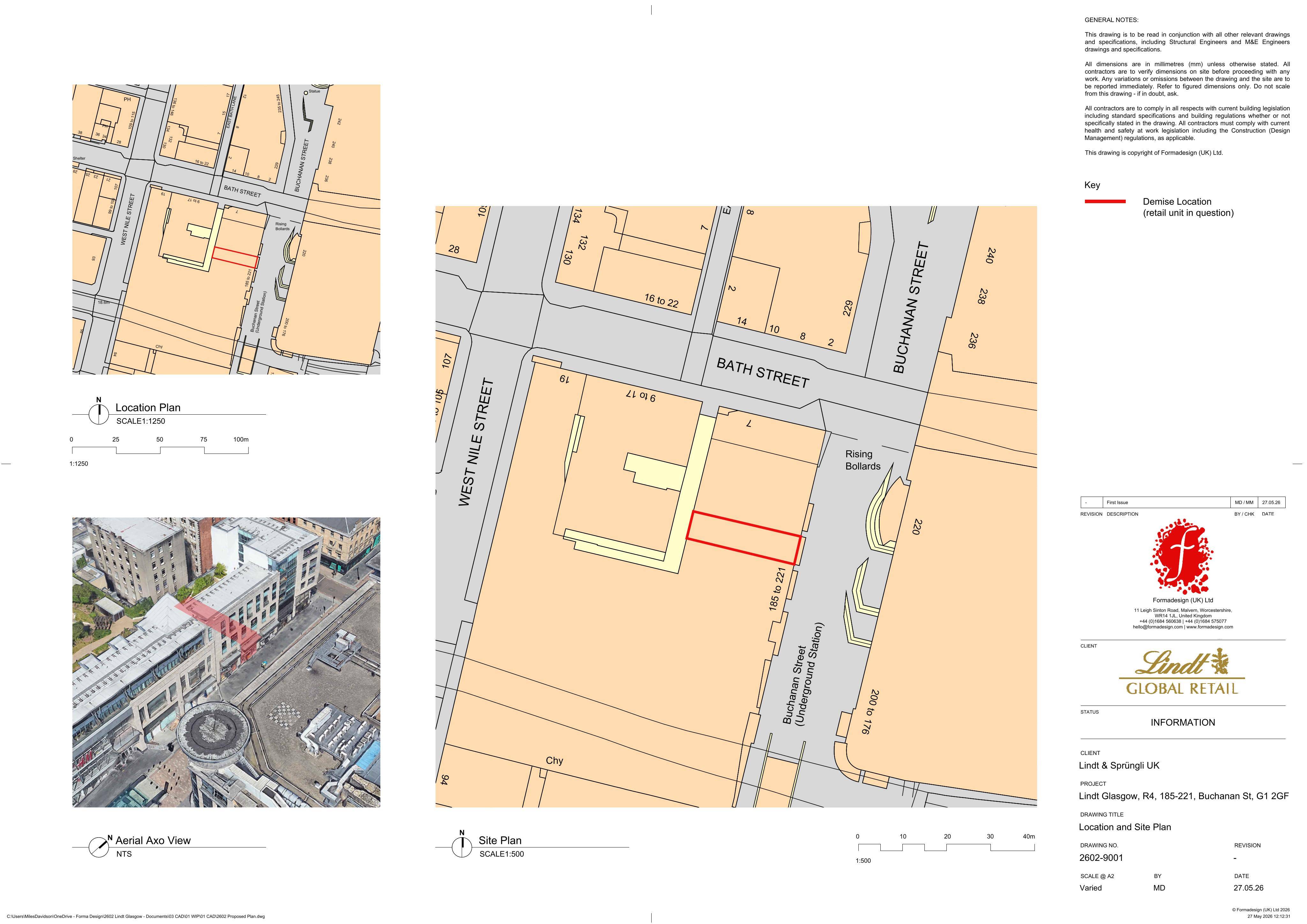
Task: Click the 'Site Plan' title
Action: (x=500, y=840)
